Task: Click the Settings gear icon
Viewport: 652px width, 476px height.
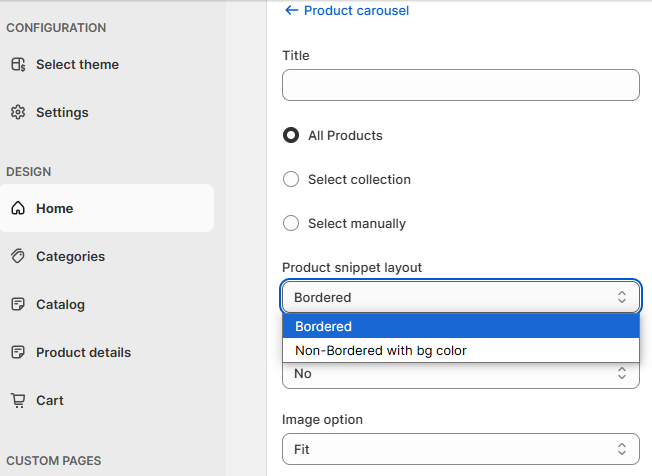Action: [18, 112]
